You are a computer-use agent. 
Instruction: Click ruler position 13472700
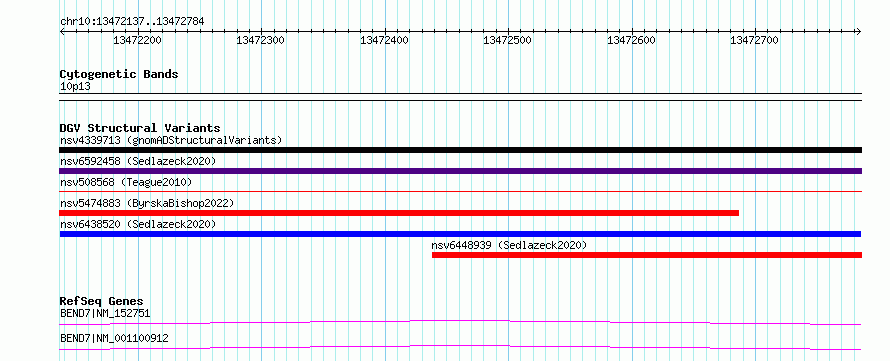(754, 40)
